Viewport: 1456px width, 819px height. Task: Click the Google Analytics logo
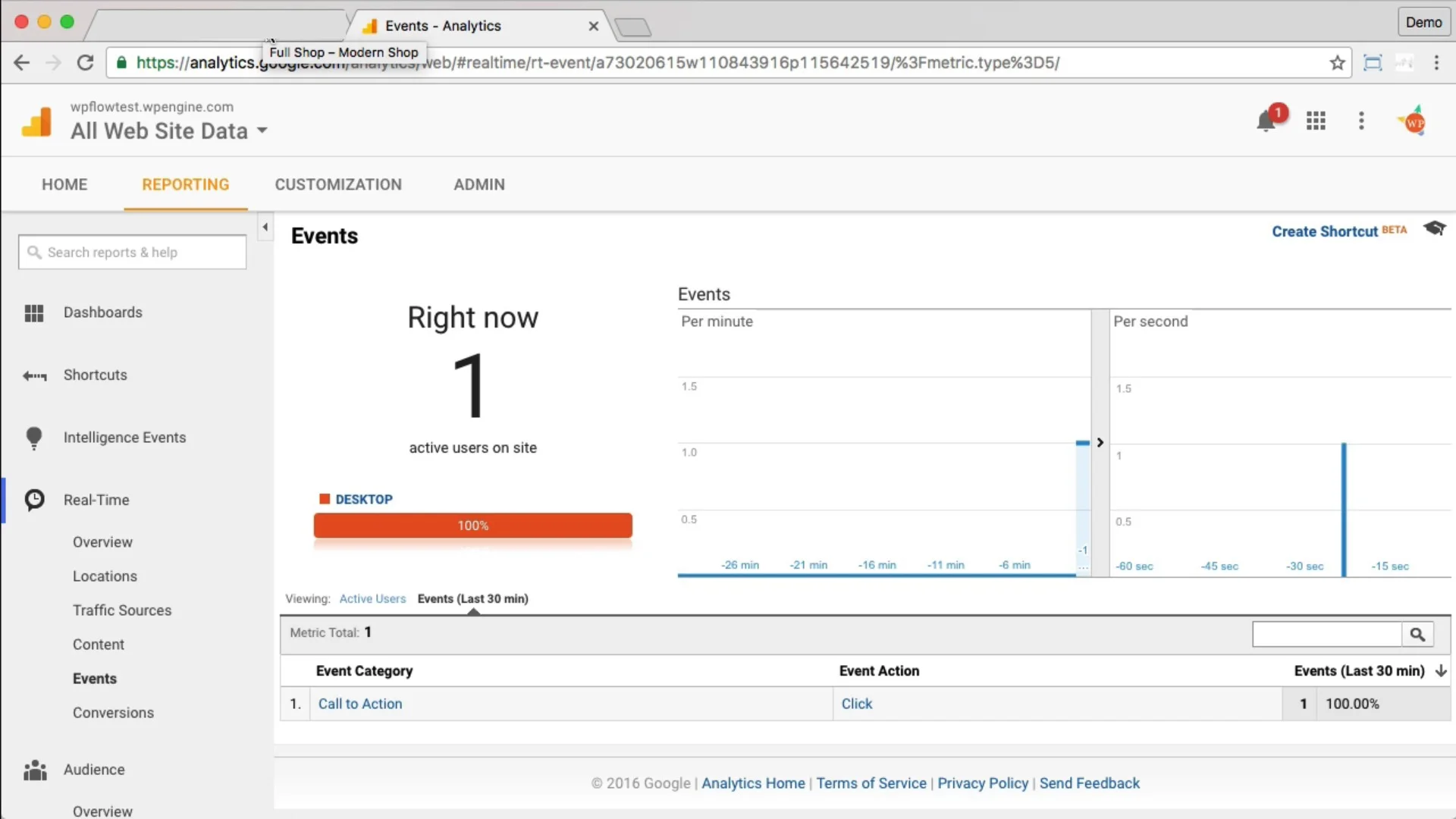(36, 122)
